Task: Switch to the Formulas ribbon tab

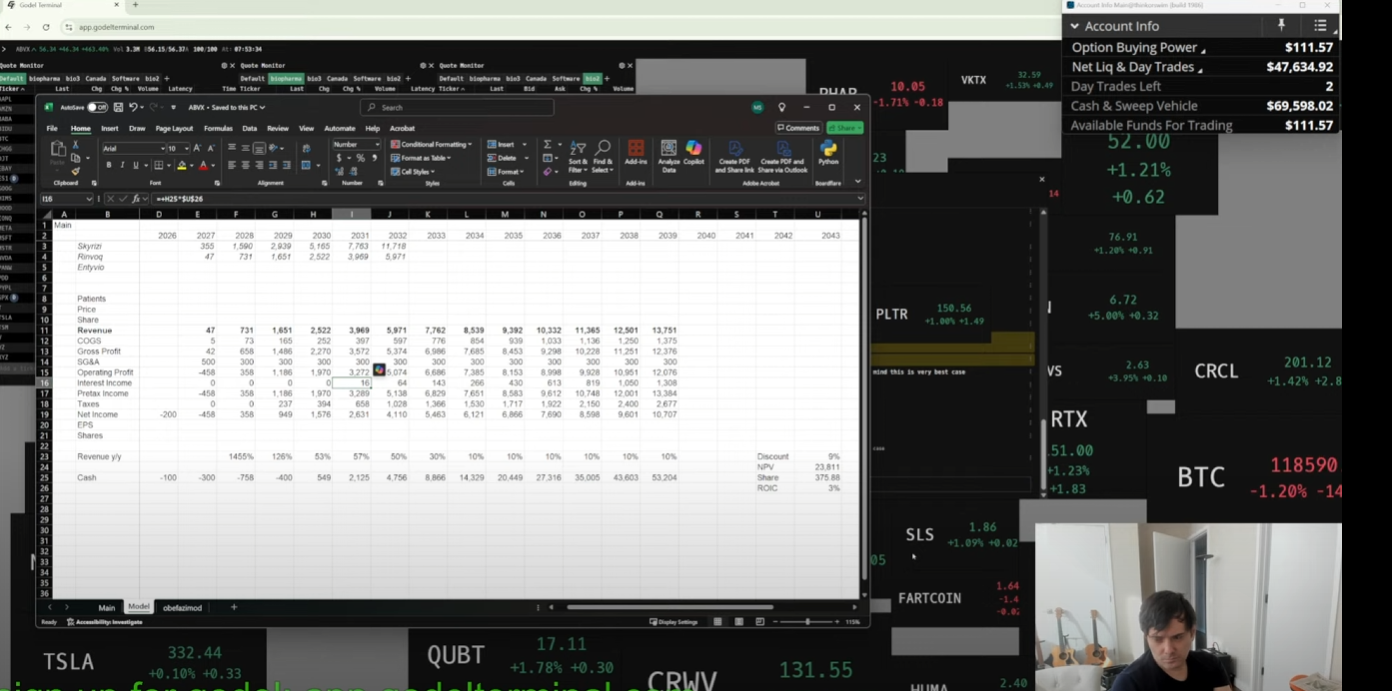Action: pos(218,128)
